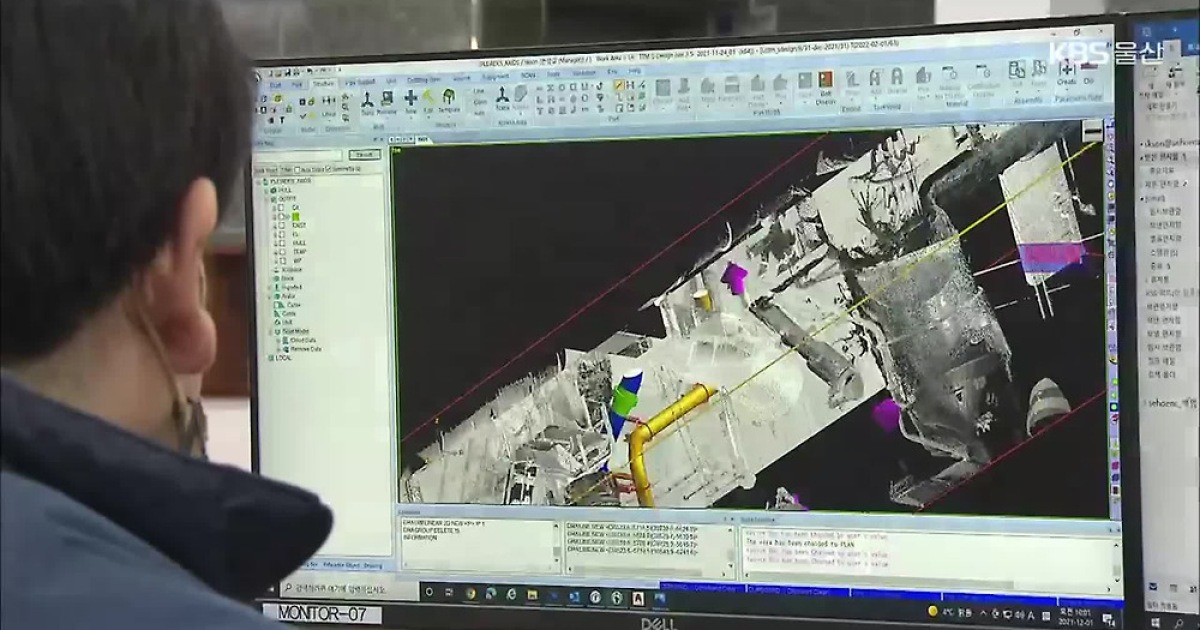
Task: Click the green color swatch in tree
Action: [x=296, y=217]
